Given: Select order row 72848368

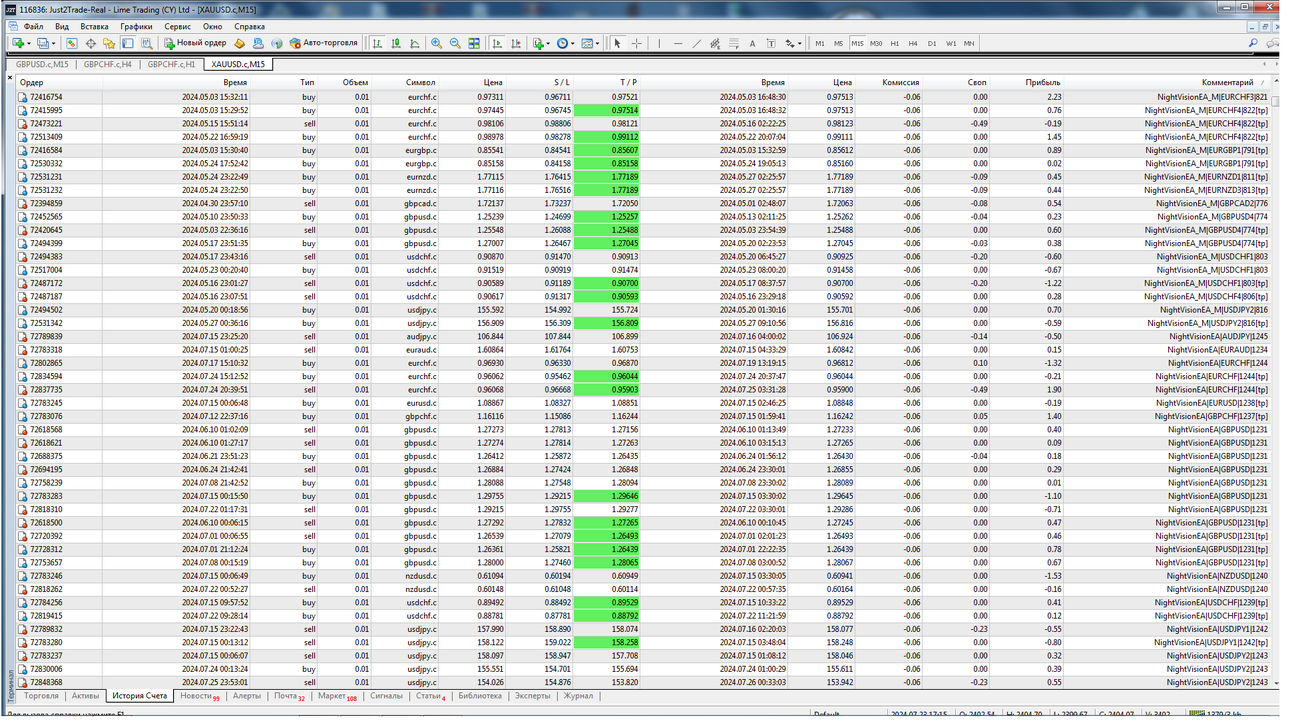Looking at the screenshot, I should coord(643,682).
